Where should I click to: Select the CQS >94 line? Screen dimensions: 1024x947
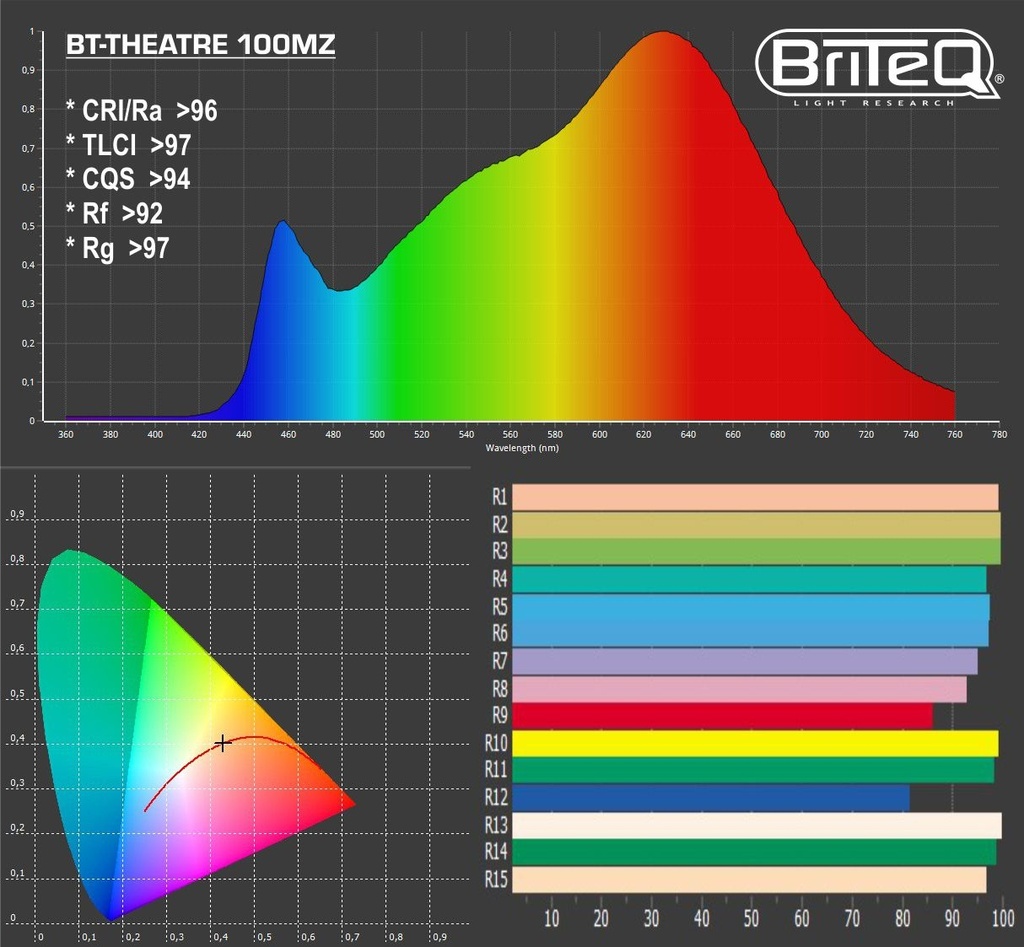pyautogui.click(x=128, y=179)
